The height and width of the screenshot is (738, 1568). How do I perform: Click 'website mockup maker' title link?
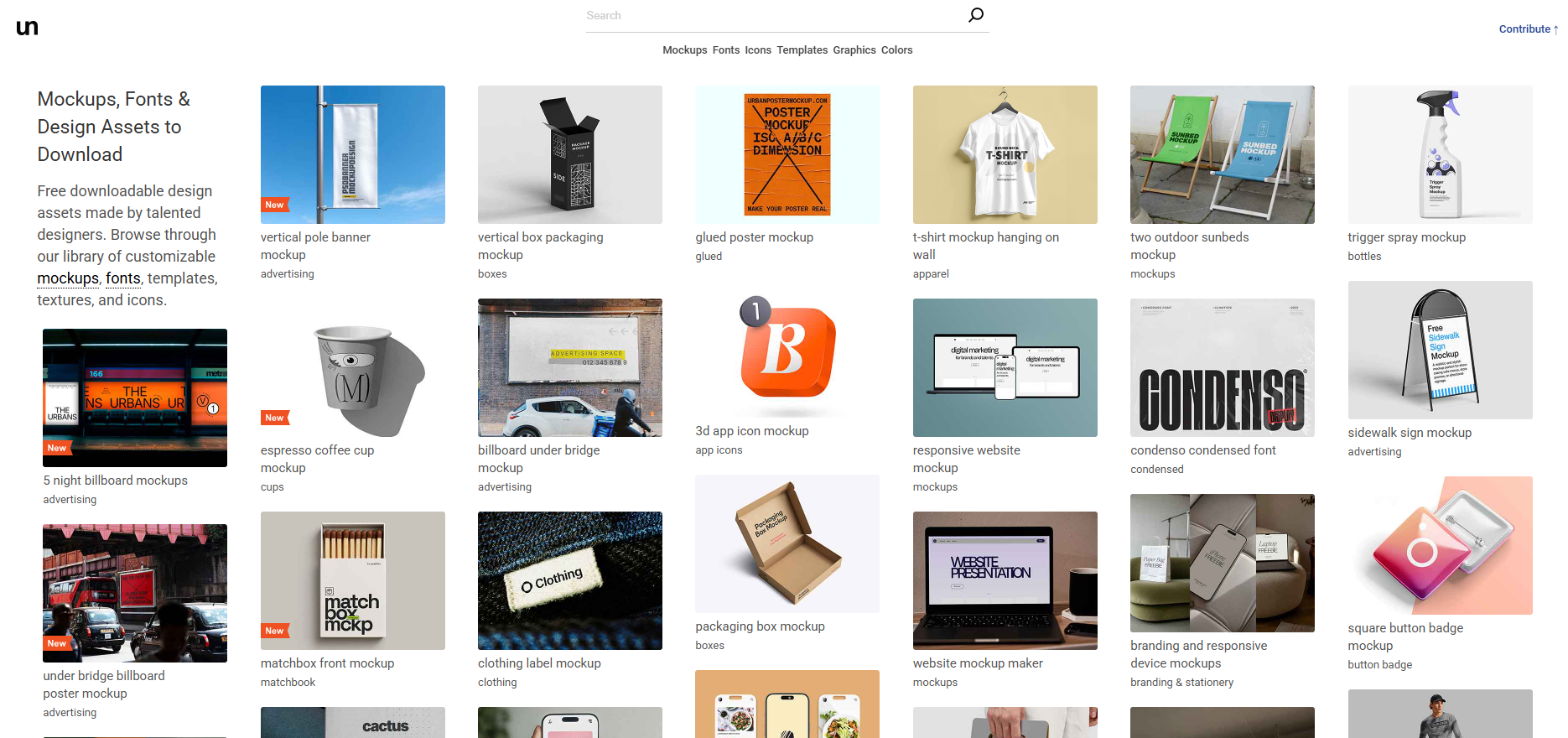click(x=979, y=663)
